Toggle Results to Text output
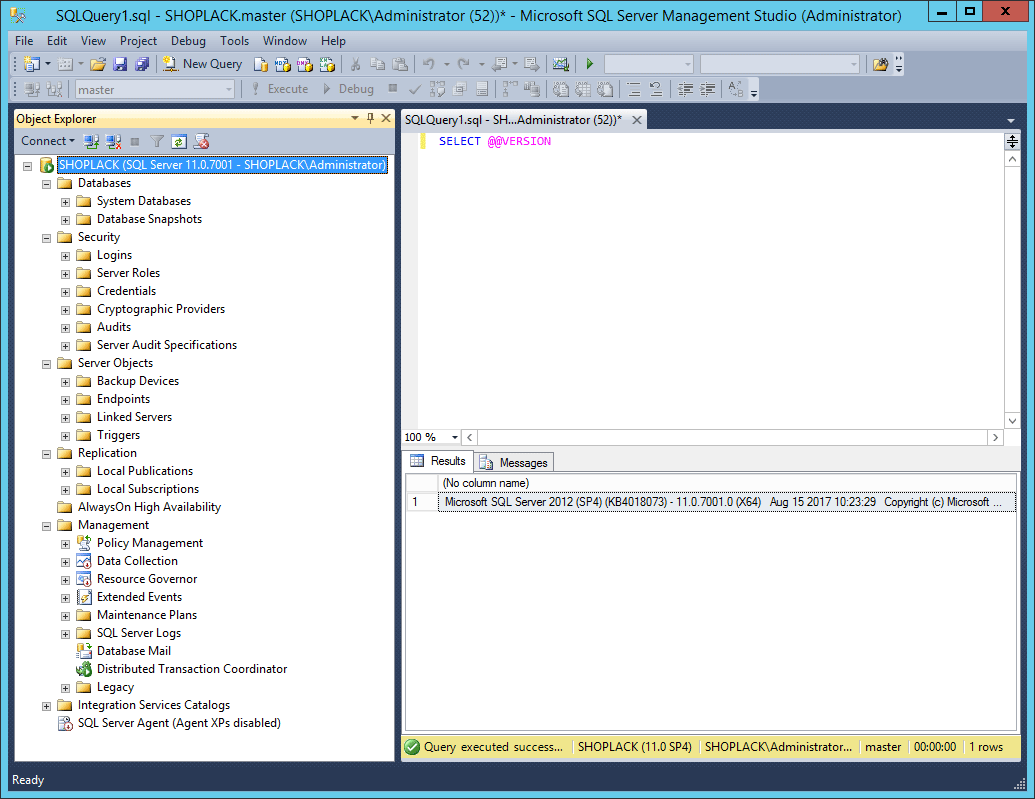The width and height of the screenshot is (1035, 799). (x=560, y=89)
